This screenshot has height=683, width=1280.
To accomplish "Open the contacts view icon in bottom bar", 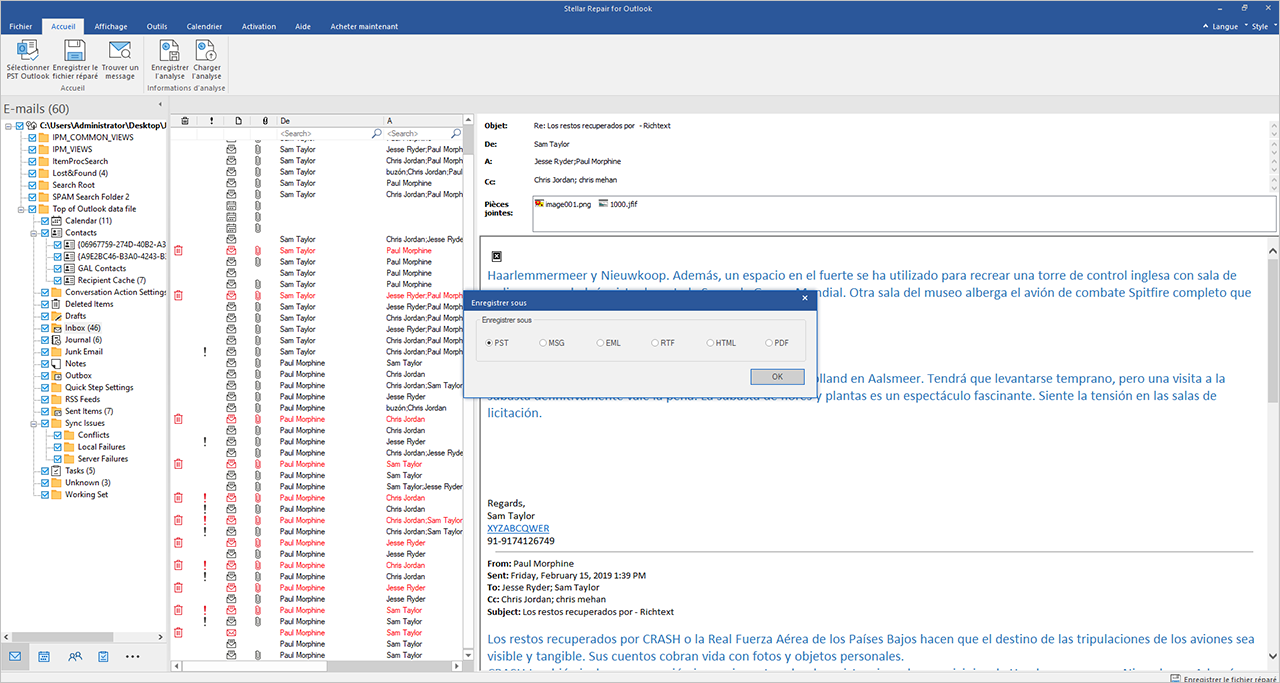I will pos(75,656).
